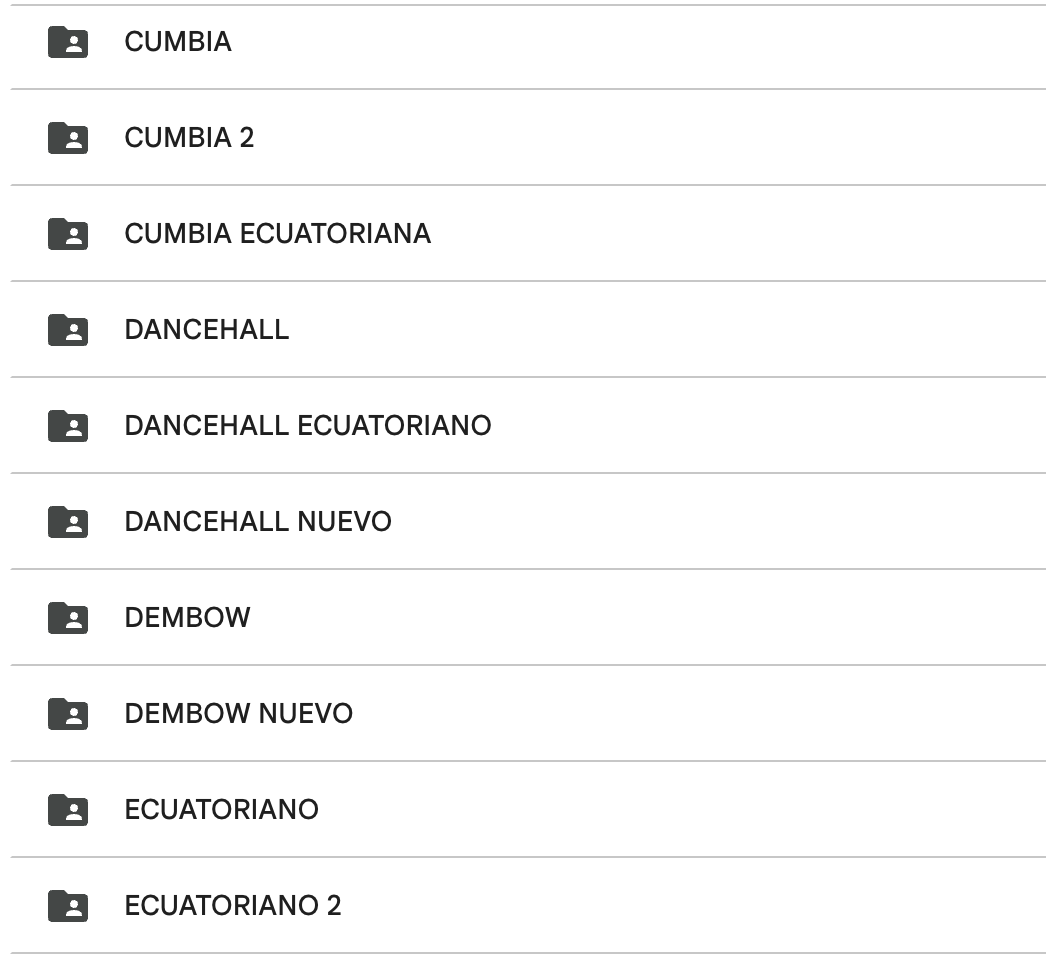Screen dimensions: 1046x956
Task: Open the ECUATORIANO folder name
Action: (221, 810)
